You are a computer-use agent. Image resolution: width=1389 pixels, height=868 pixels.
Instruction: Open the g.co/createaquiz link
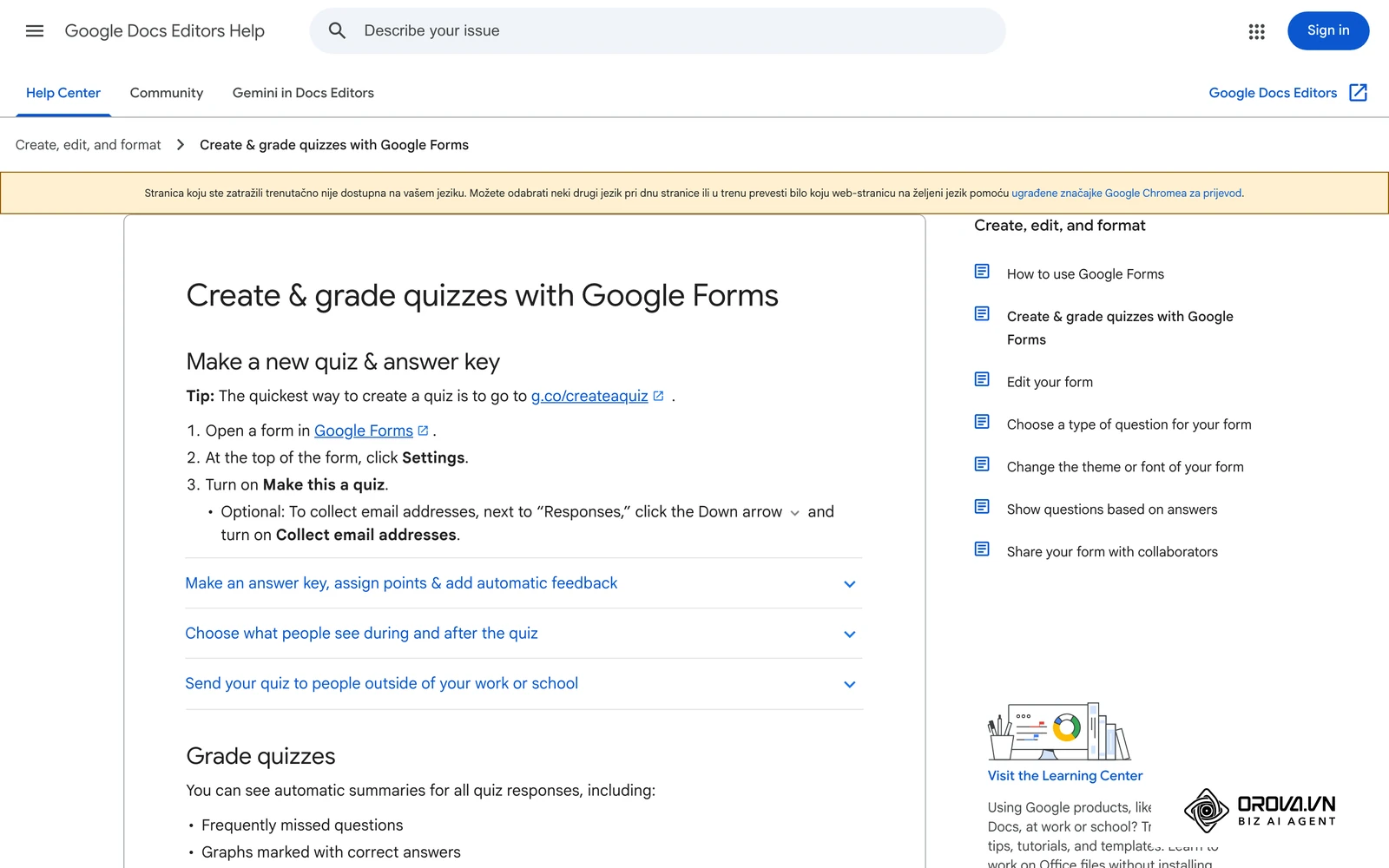click(x=589, y=396)
